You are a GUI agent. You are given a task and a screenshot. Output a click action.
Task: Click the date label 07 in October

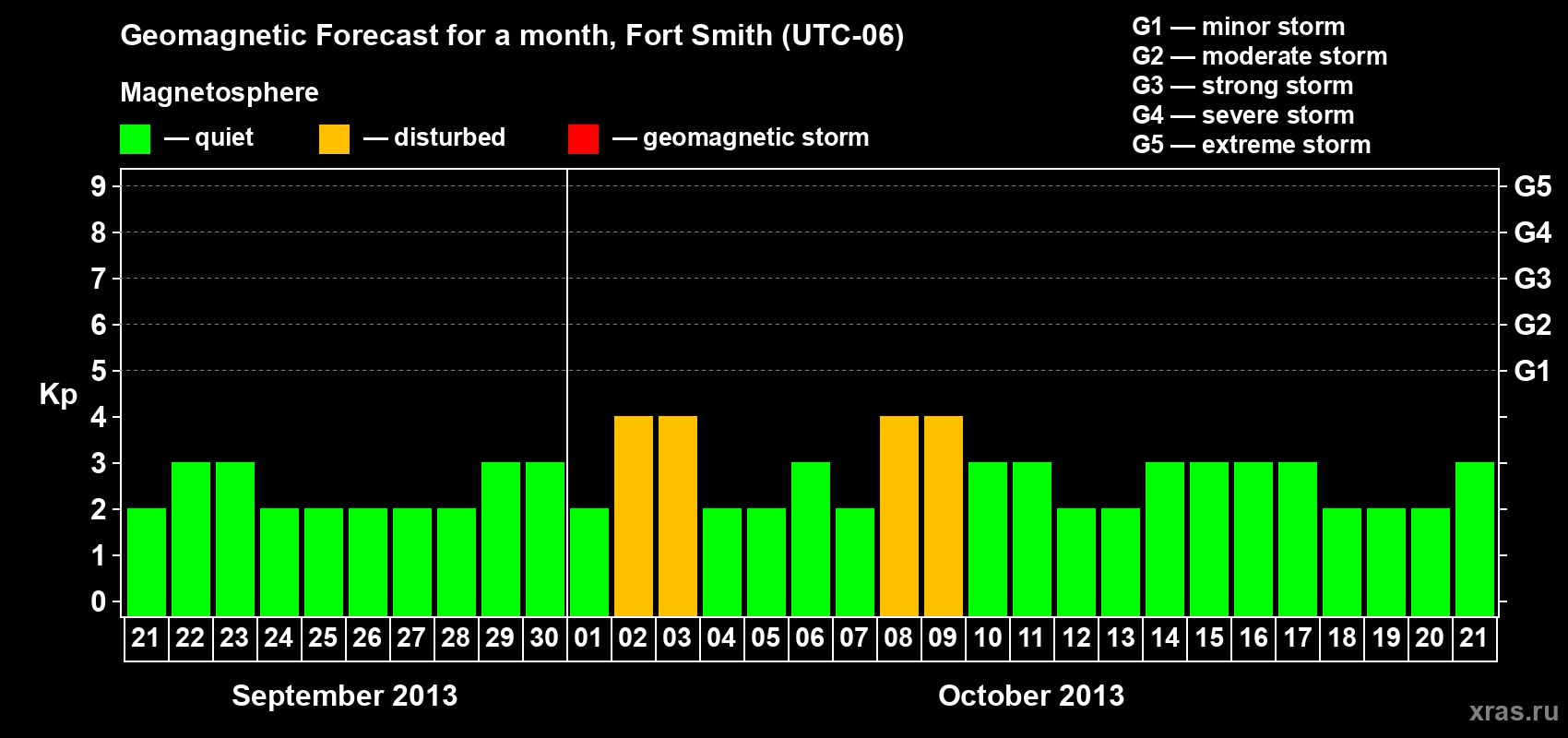pos(854,637)
